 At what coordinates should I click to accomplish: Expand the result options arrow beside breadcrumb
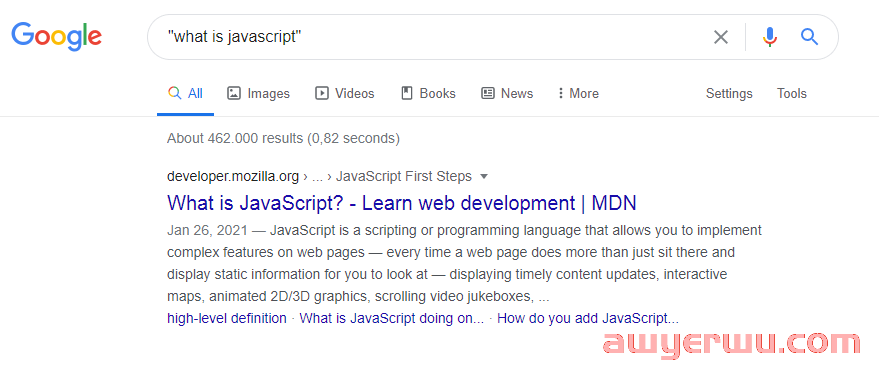tap(484, 177)
